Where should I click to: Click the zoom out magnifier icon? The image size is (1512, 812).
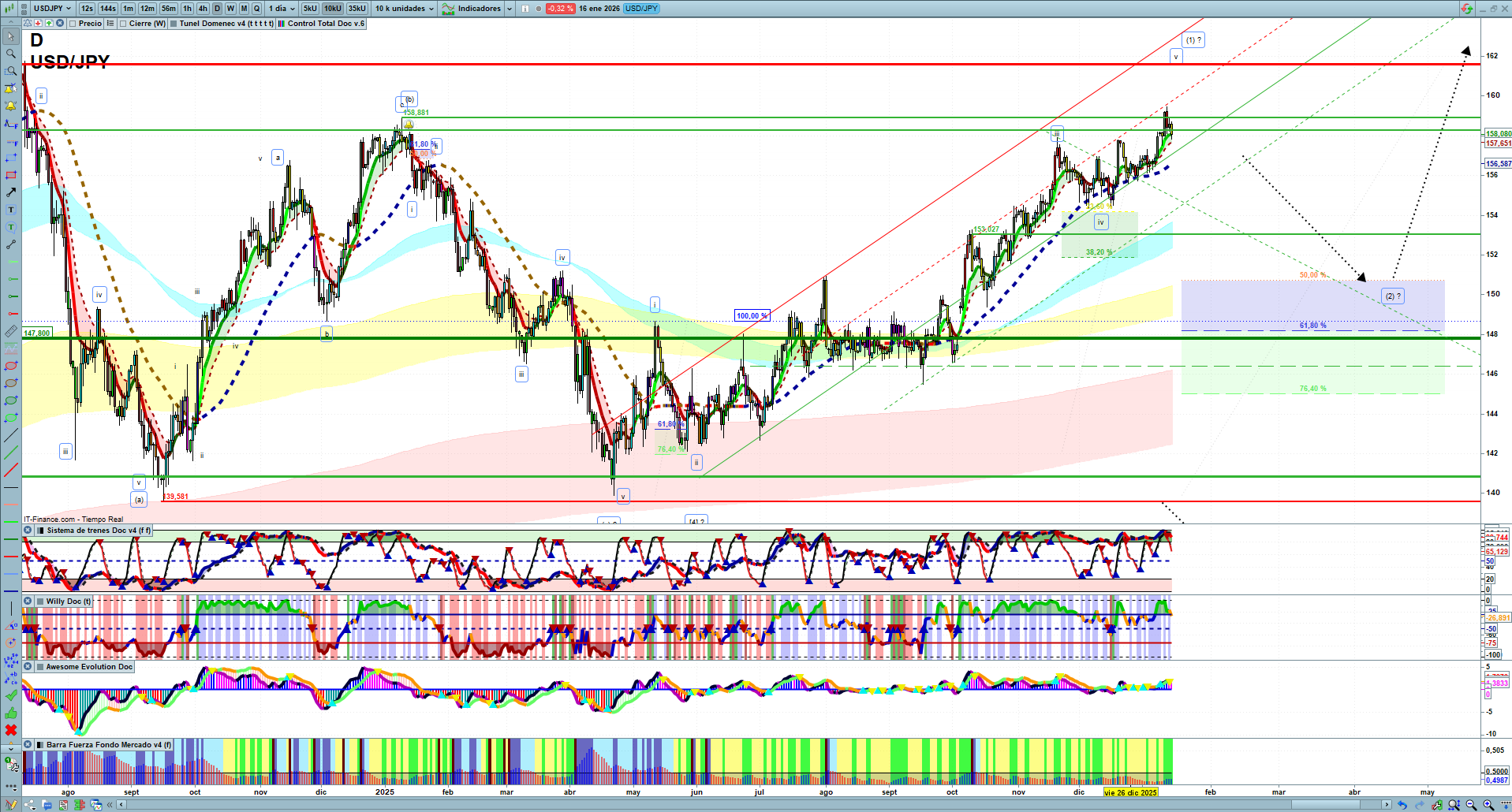click(x=1471, y=805)
